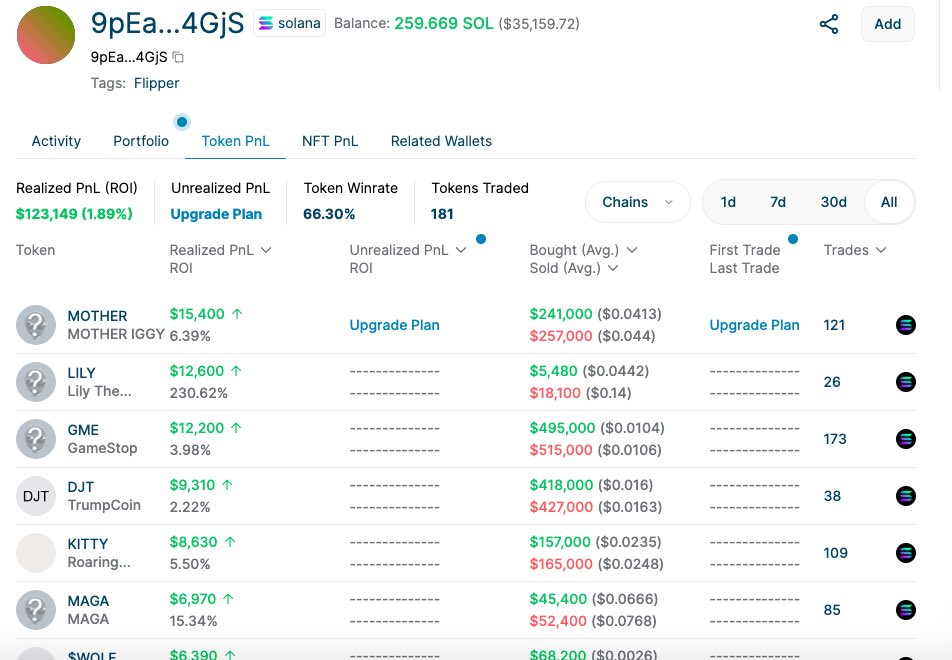Click blue dot beside First Trade column
The width and height of the screenshot is (952, 660).
point(793,239)
